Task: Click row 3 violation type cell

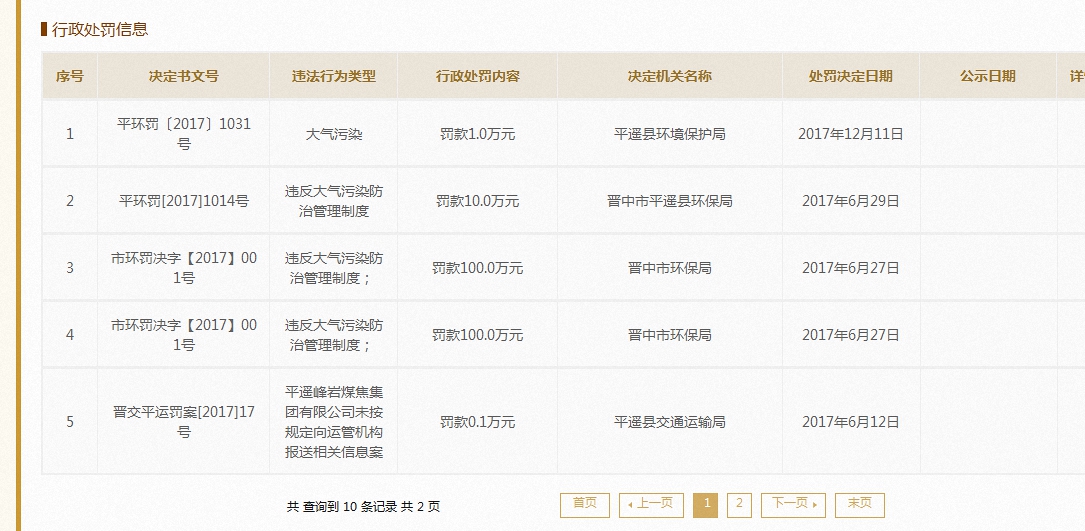Action: click(x=334, y=268)
